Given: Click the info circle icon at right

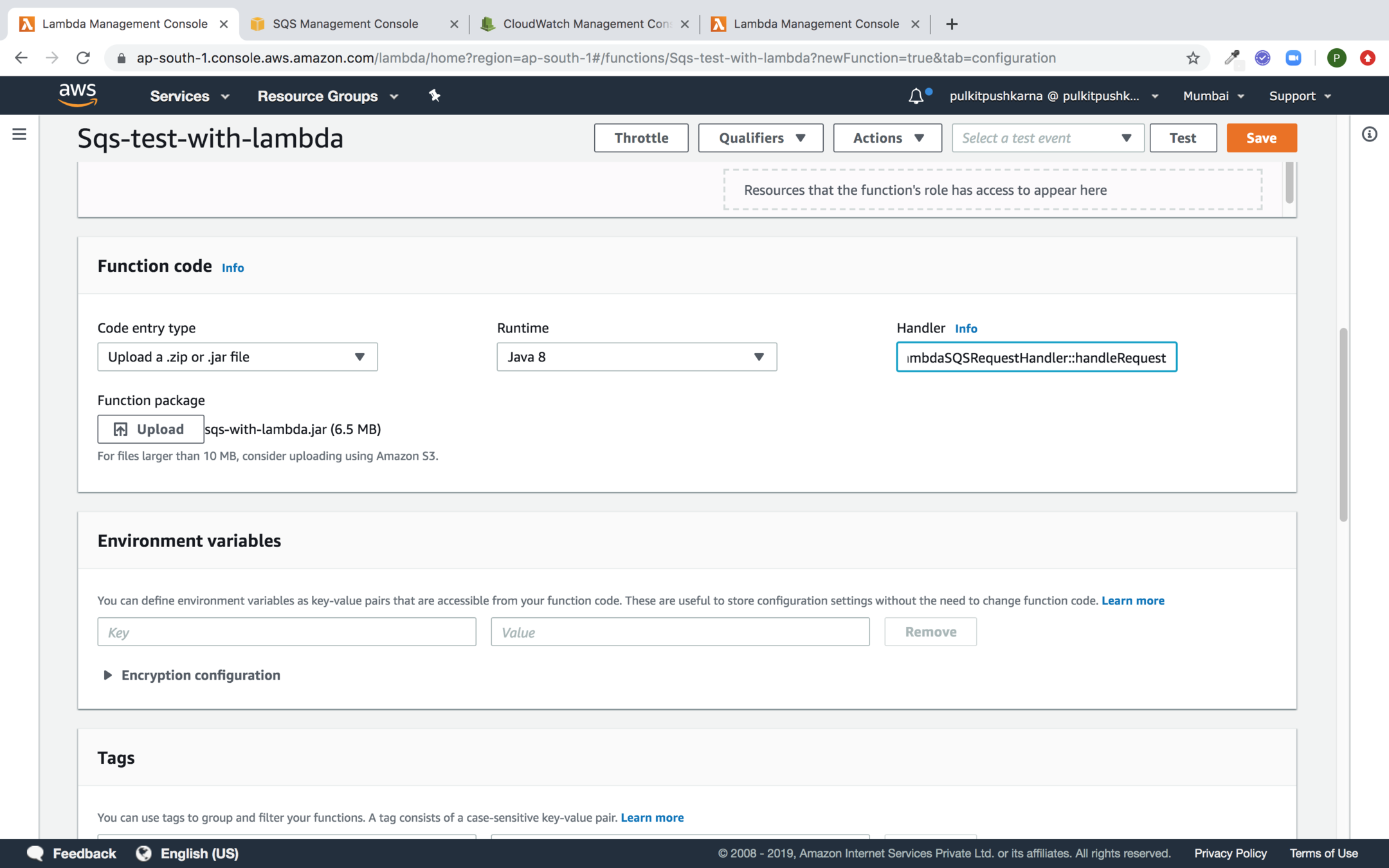Looking at the screenshot, I should coord(1369,134).
